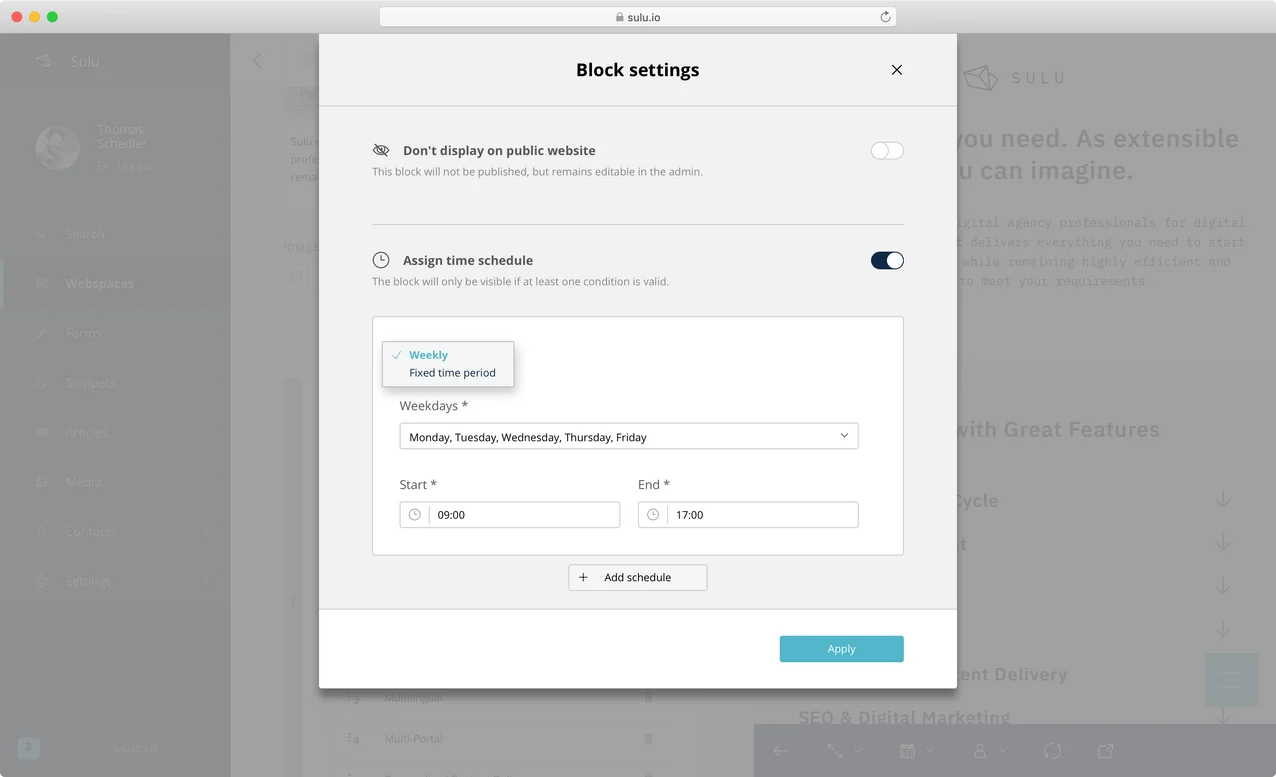The height and width of the screenshot is (777, 1276).
Task: Click the preview back arrow icon
Action: click(781, 751)
